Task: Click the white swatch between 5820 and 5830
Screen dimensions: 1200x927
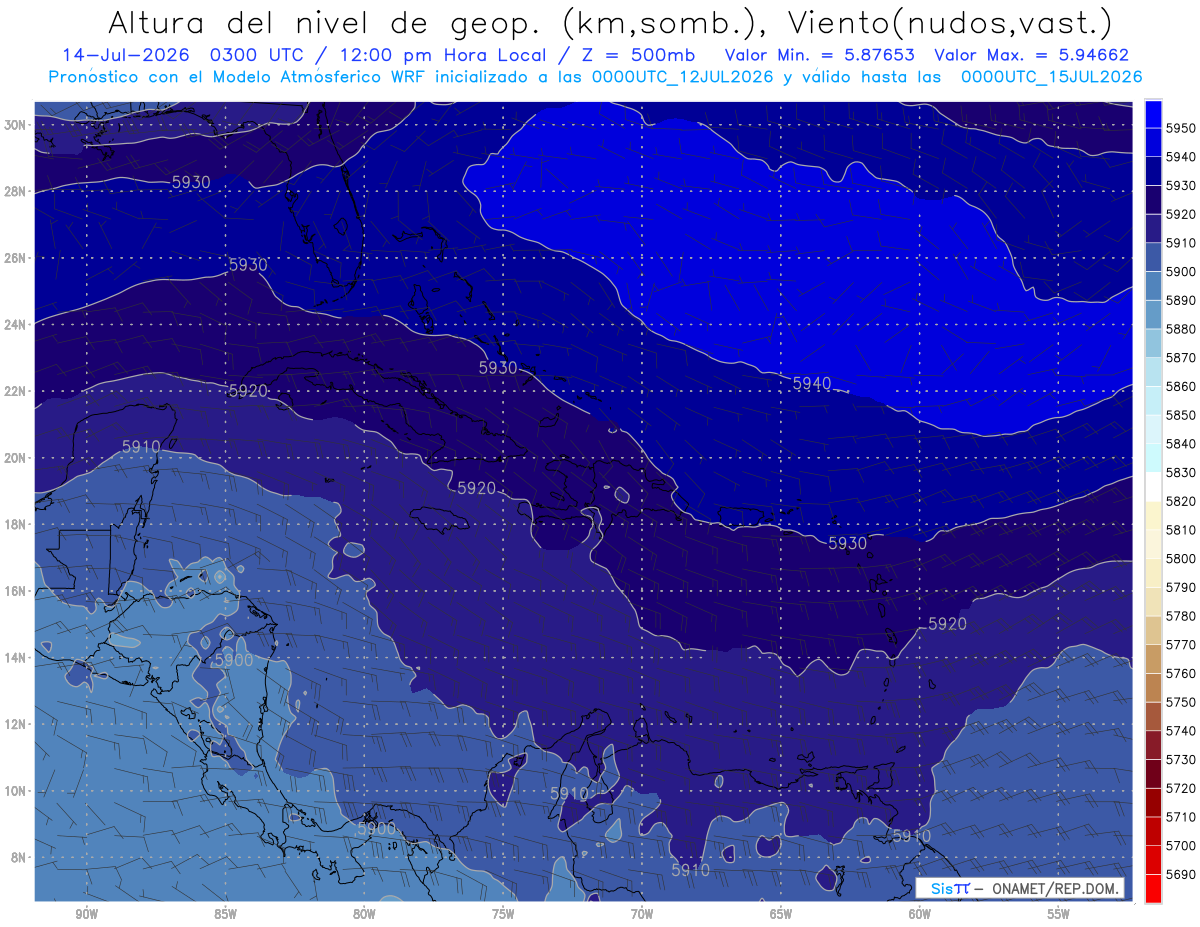Action: pyautogui.click(x=1153, y=487)
